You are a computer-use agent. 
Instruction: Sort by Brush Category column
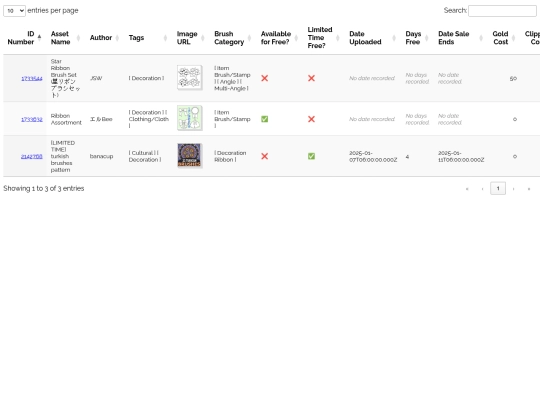[233, 38]
